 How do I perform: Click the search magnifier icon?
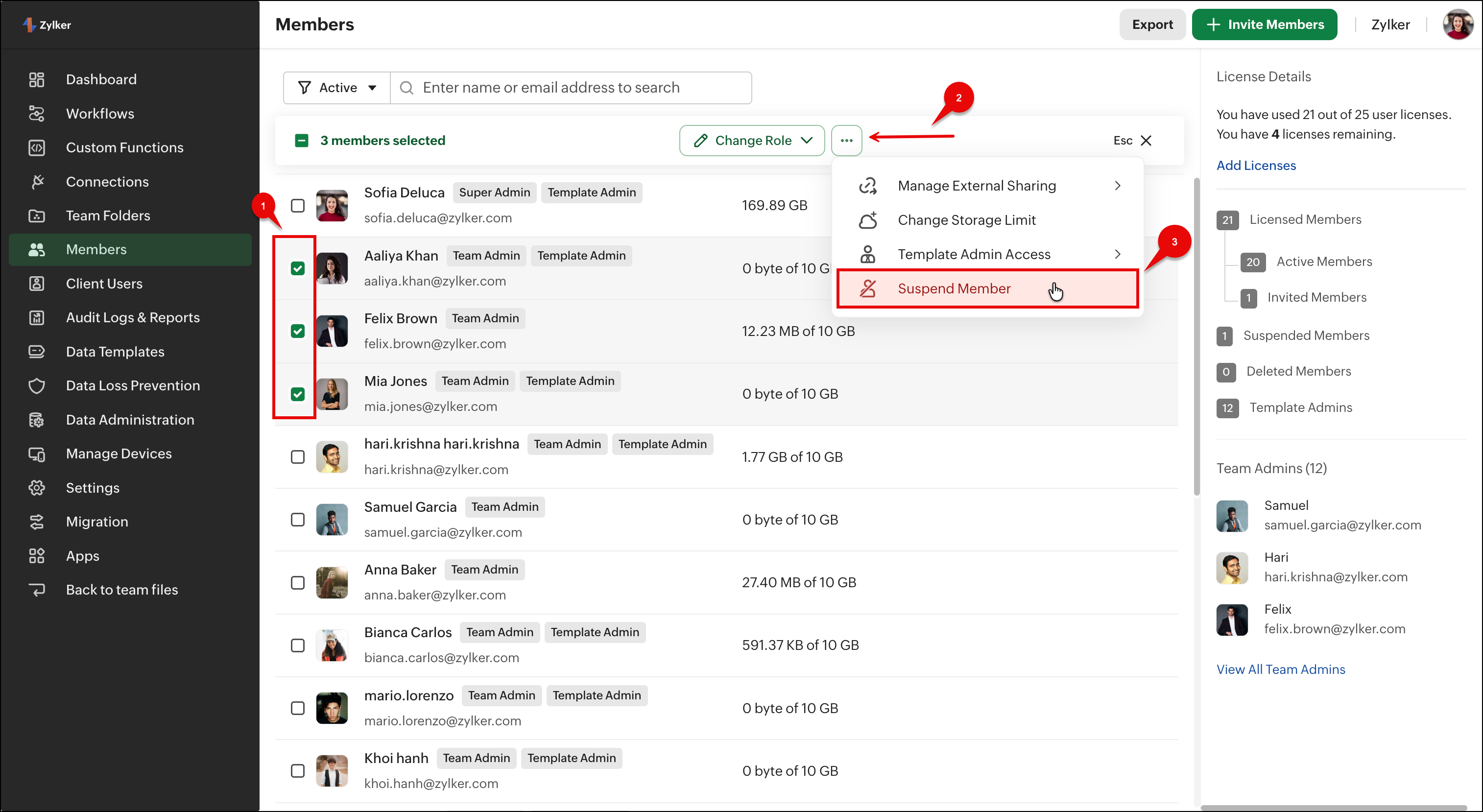tap(407, 88)
